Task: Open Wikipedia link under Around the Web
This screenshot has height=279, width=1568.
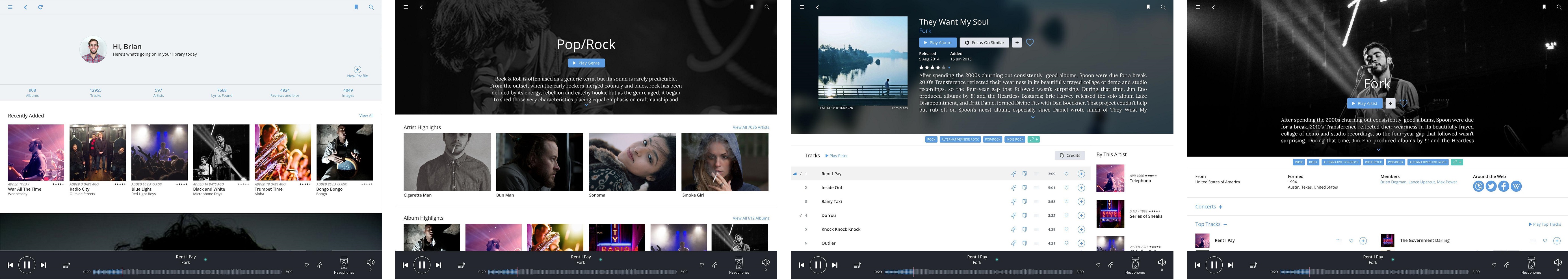Action: (1516, 187)
